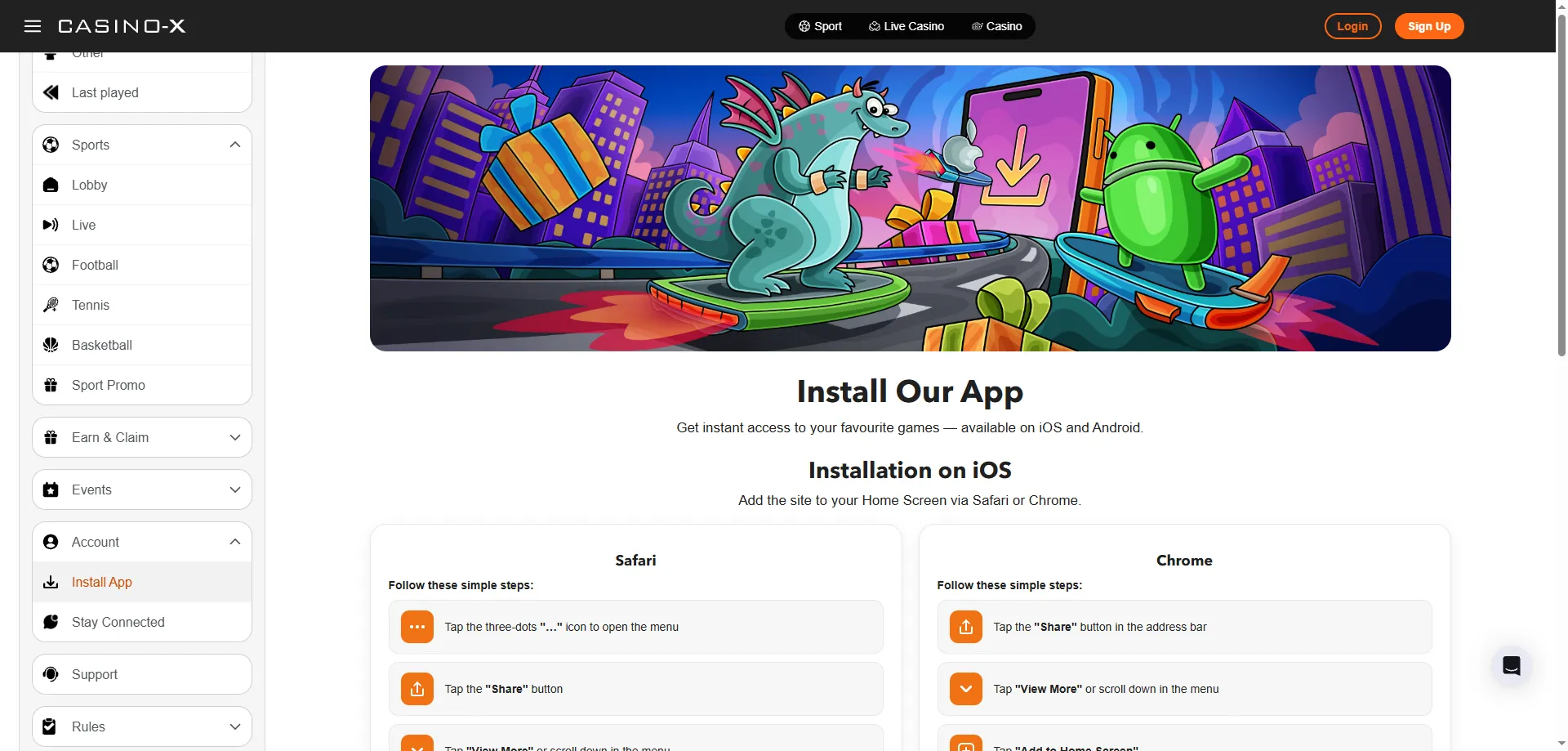Click the Last played rewind icon
1568x751 pixels.
click(x=51, y=92)
